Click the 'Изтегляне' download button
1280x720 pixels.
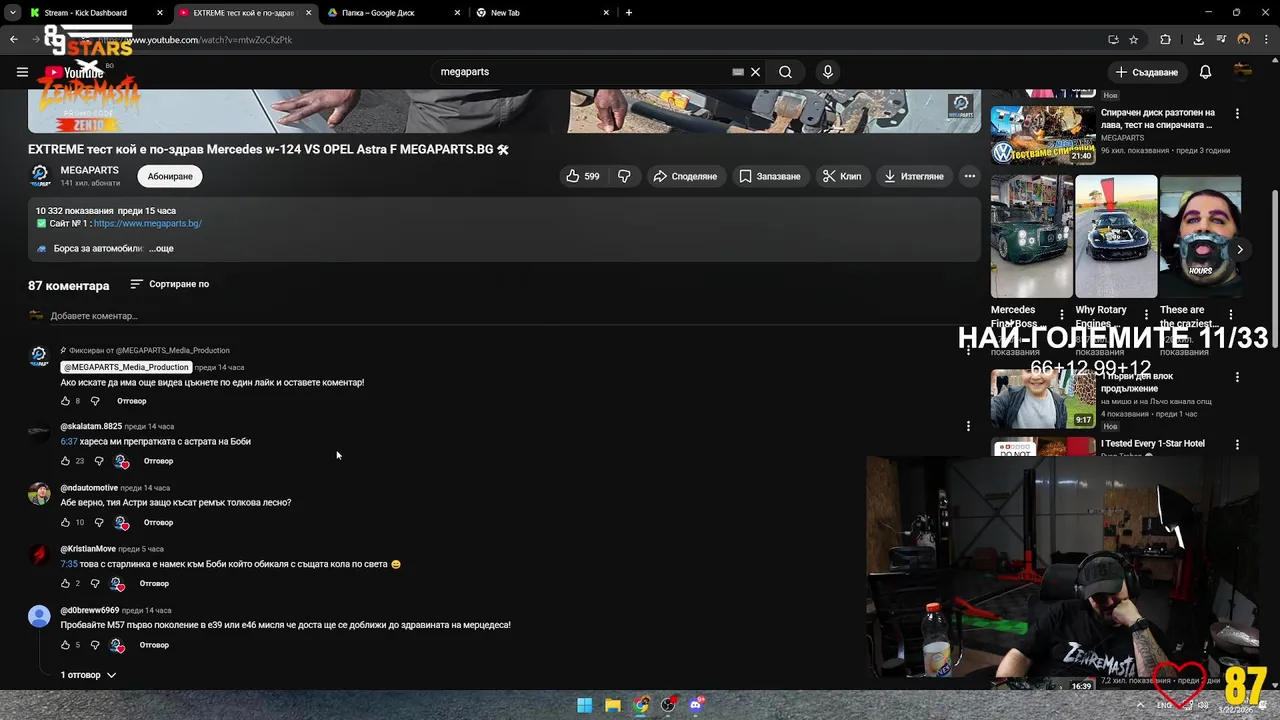(914, 176)
